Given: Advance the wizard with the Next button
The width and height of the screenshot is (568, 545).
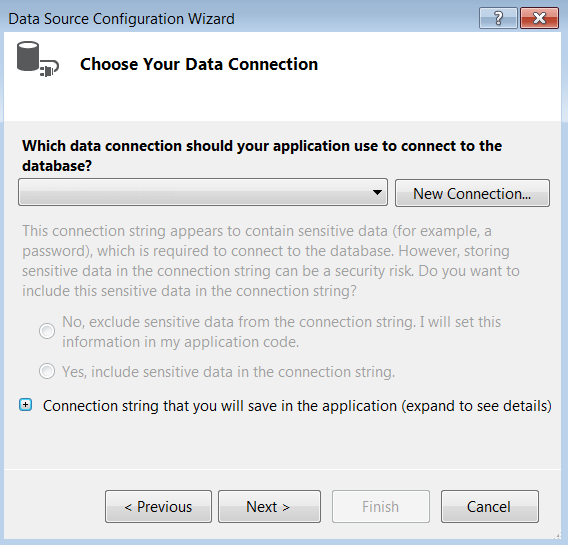Looking at the screenshot, I should 269,507.
